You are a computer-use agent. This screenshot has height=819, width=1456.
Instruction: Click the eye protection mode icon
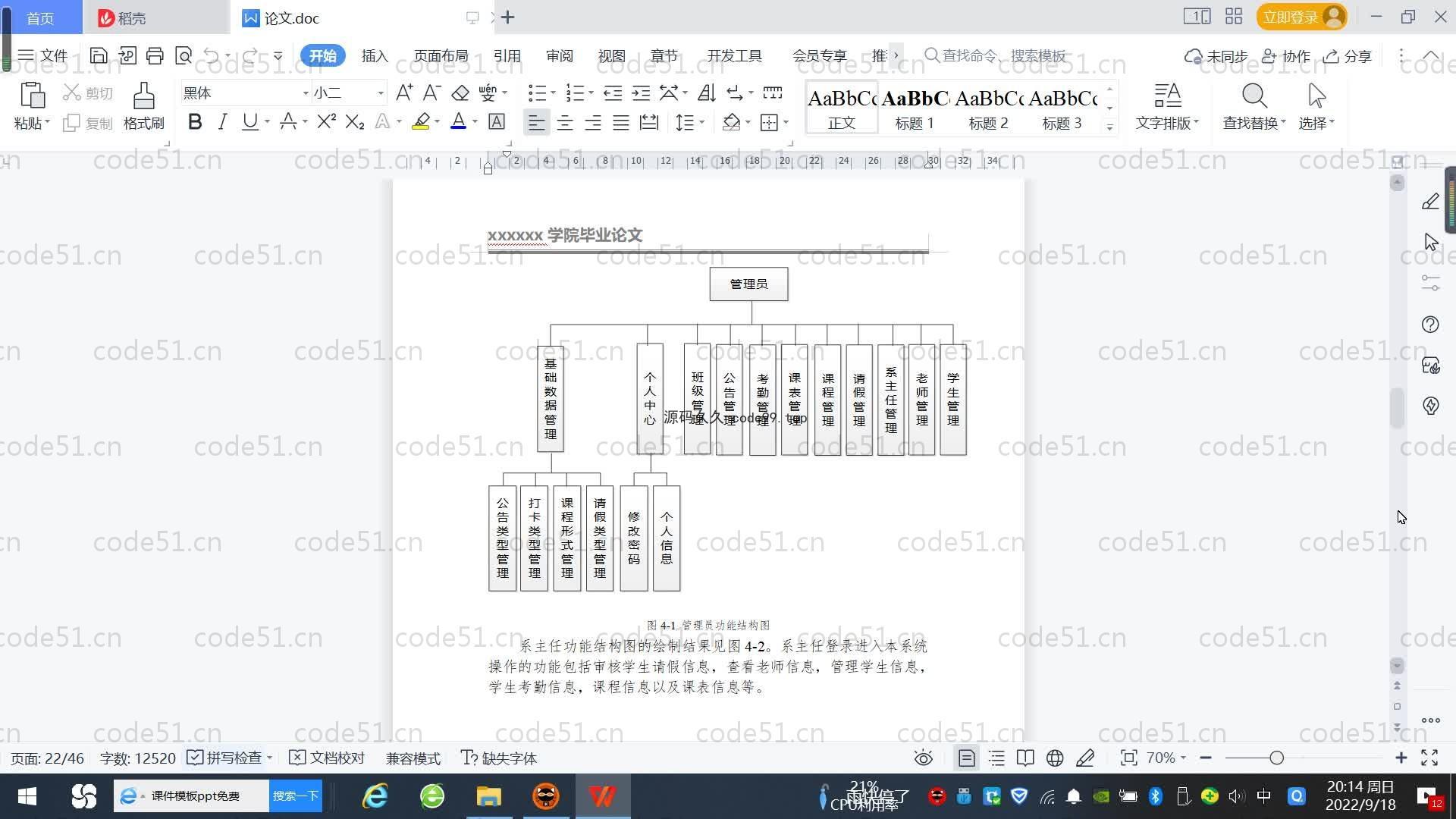coord(923,758)
